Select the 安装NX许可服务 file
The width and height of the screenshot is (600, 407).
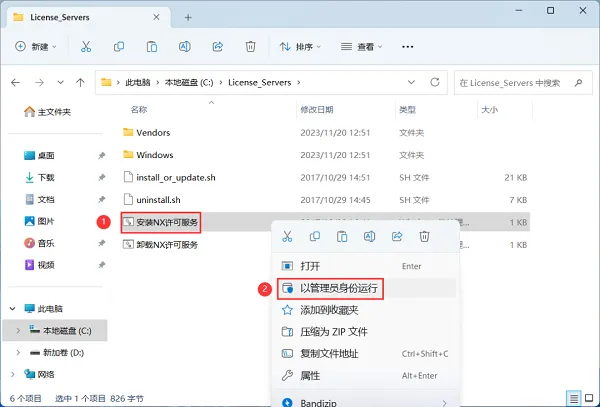point(167,222)
